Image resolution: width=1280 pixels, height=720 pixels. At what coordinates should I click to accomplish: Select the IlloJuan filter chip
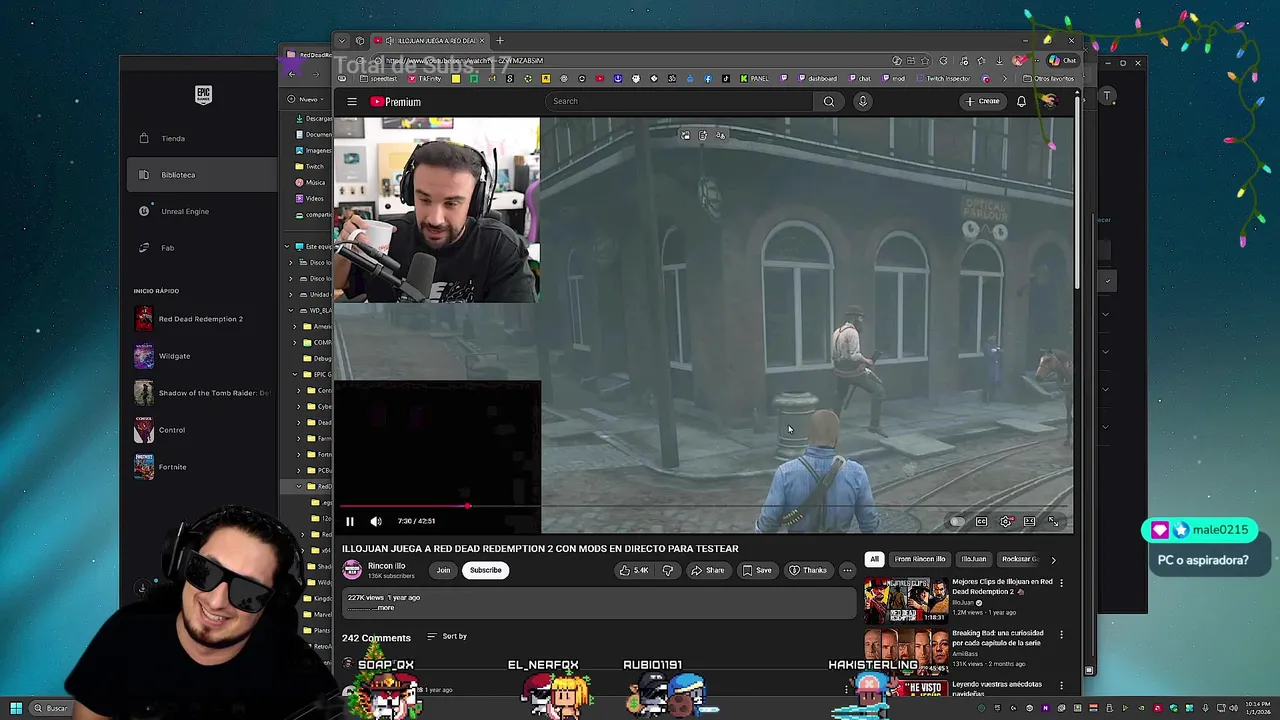(974, 559)
